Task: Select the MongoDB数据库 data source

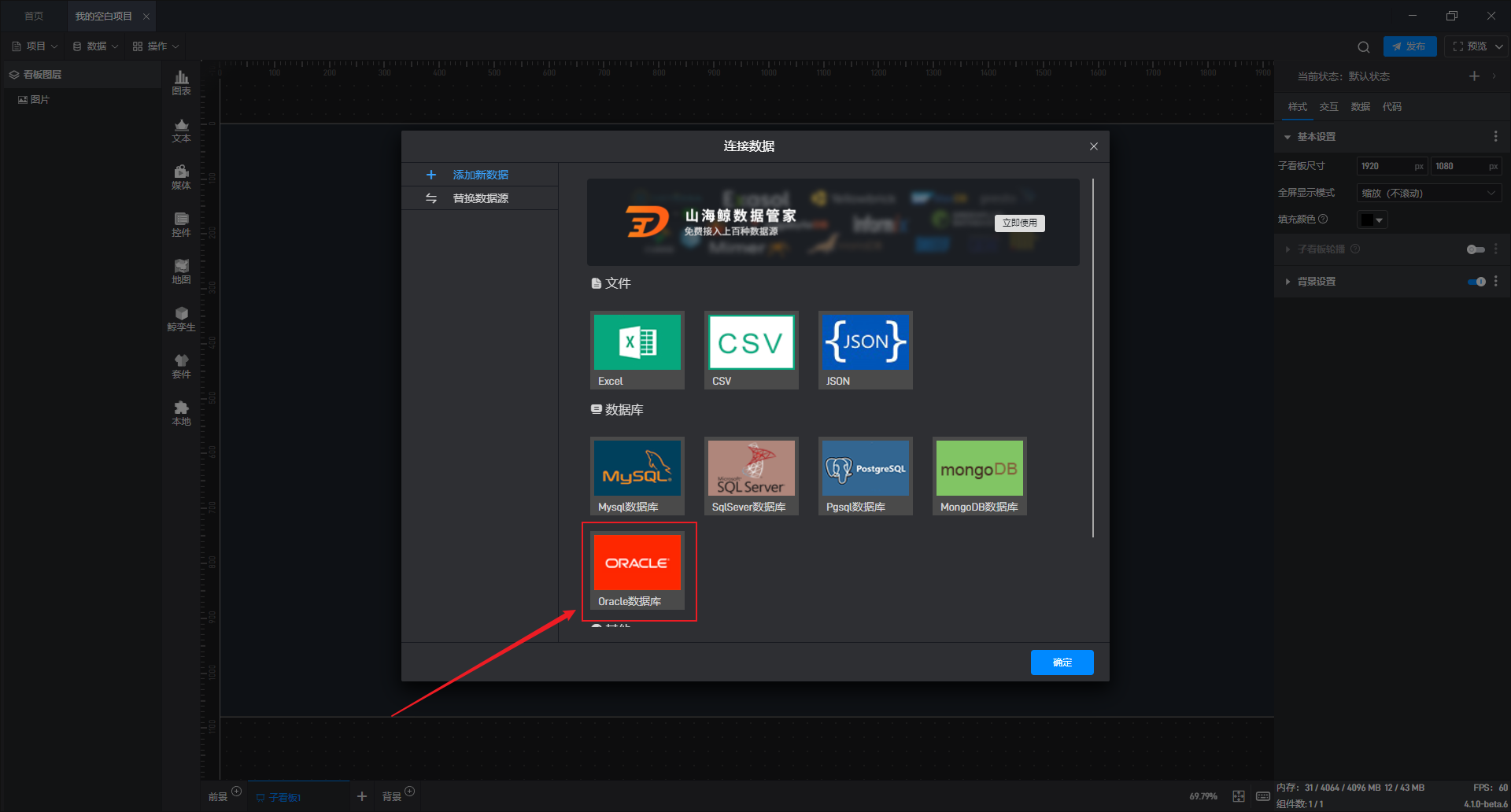Action: tap(980, 476)
